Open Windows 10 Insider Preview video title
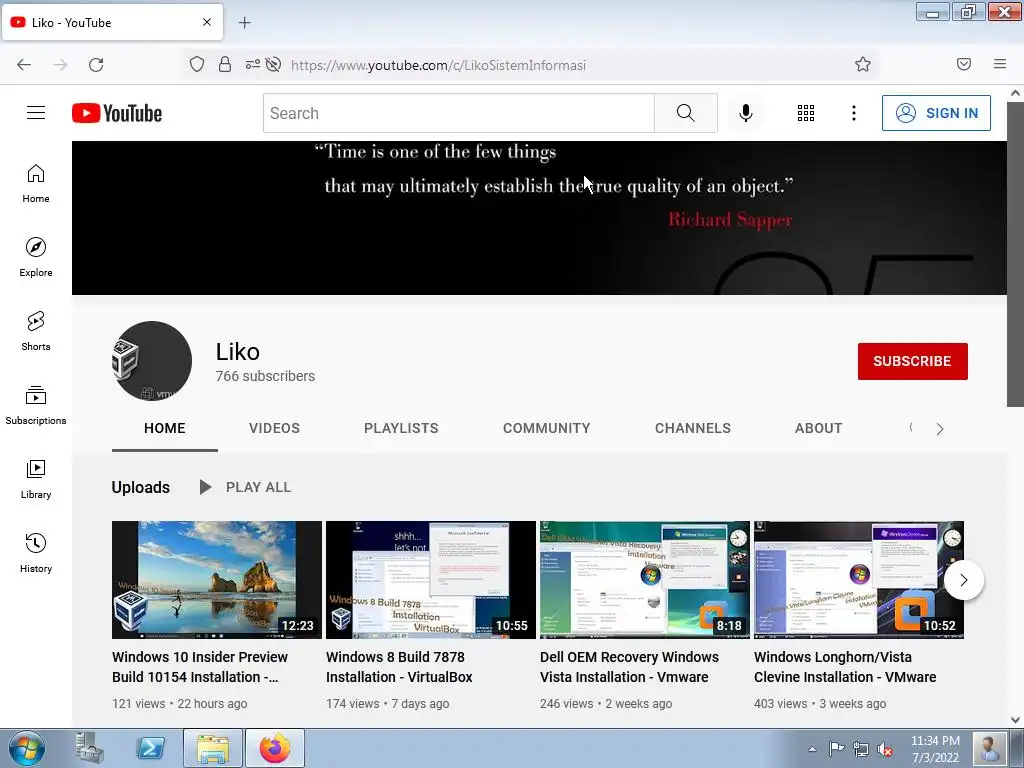This screenshot has height=768, width=1024. tap(200, 667)
